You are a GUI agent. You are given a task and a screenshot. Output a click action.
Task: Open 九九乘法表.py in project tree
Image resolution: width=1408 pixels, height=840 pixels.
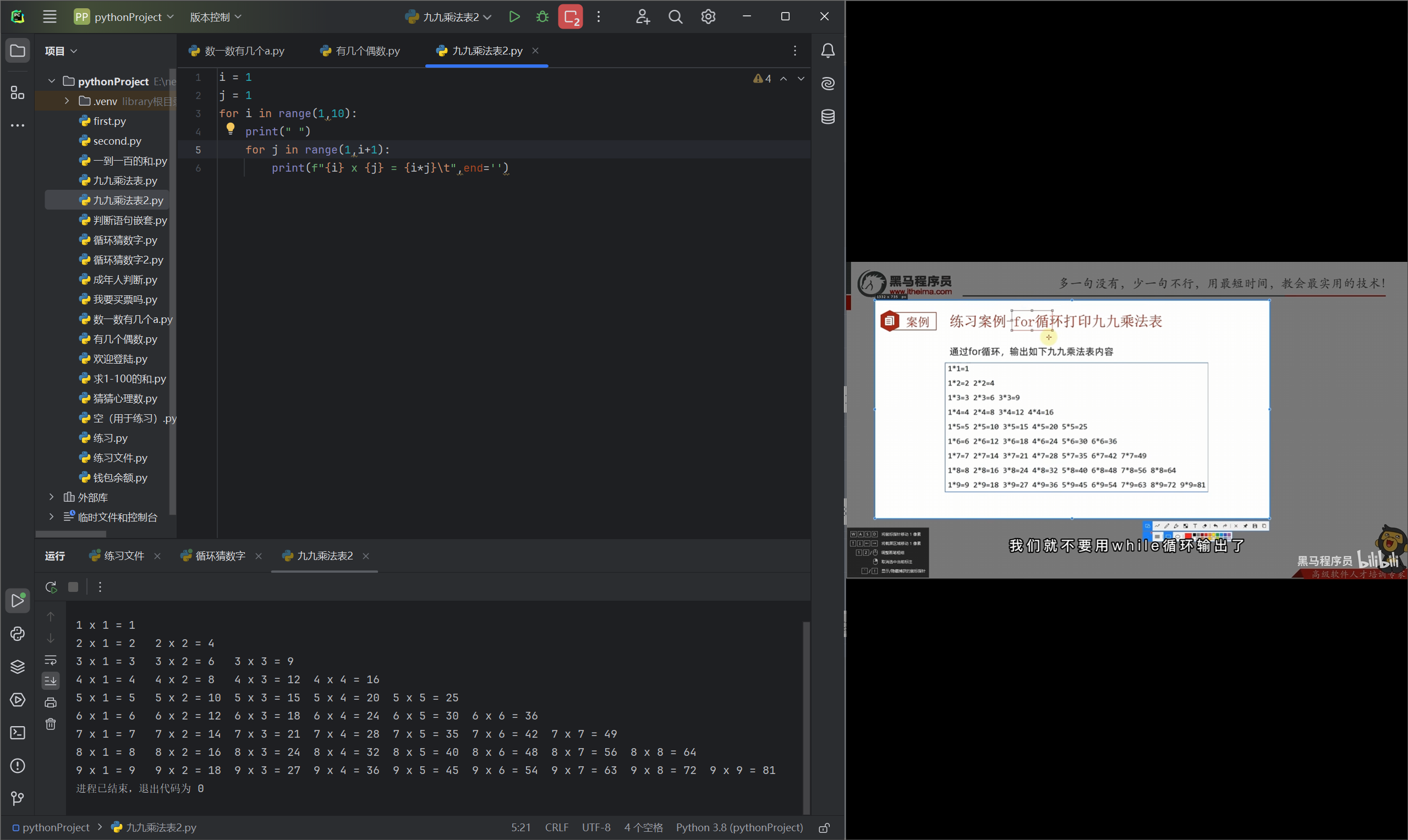tap(124, 180)
